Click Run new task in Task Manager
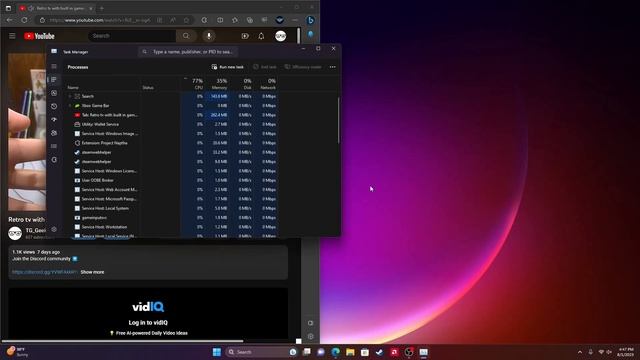640x360 pixels. click(227, 67)
